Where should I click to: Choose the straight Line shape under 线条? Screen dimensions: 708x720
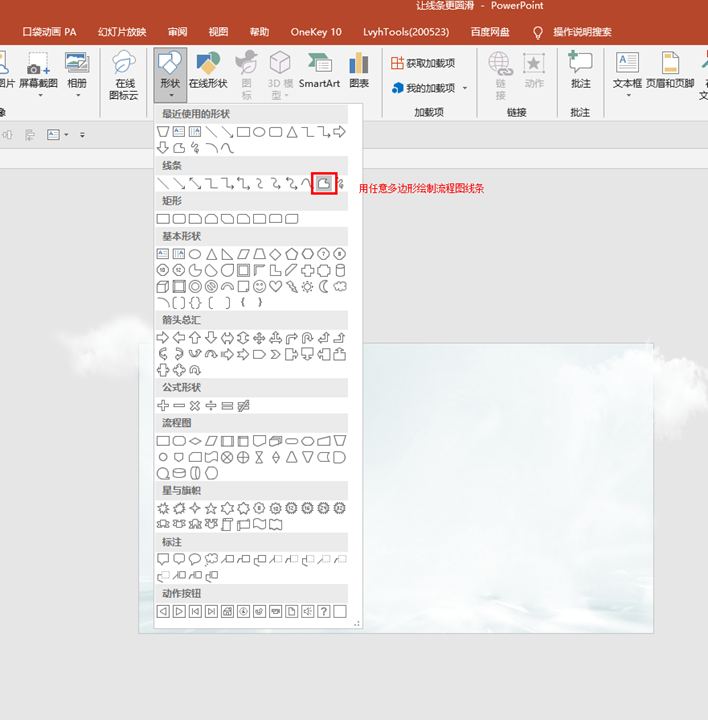[163, 184]
